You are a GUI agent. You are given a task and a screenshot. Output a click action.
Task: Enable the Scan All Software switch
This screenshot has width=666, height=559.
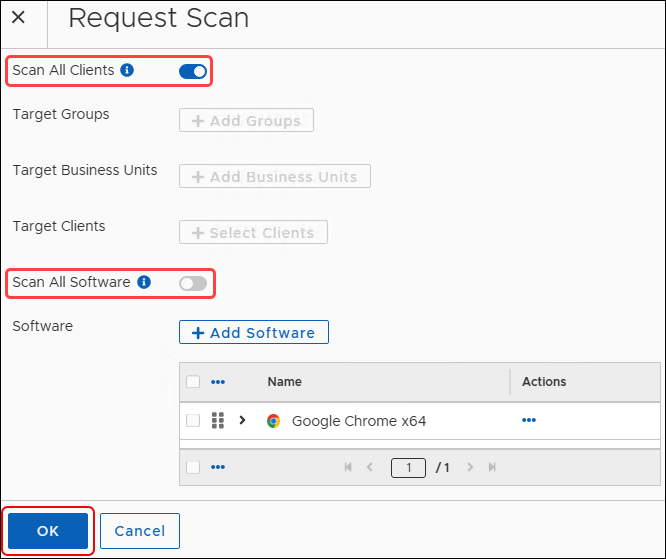[x=193, y=283]
